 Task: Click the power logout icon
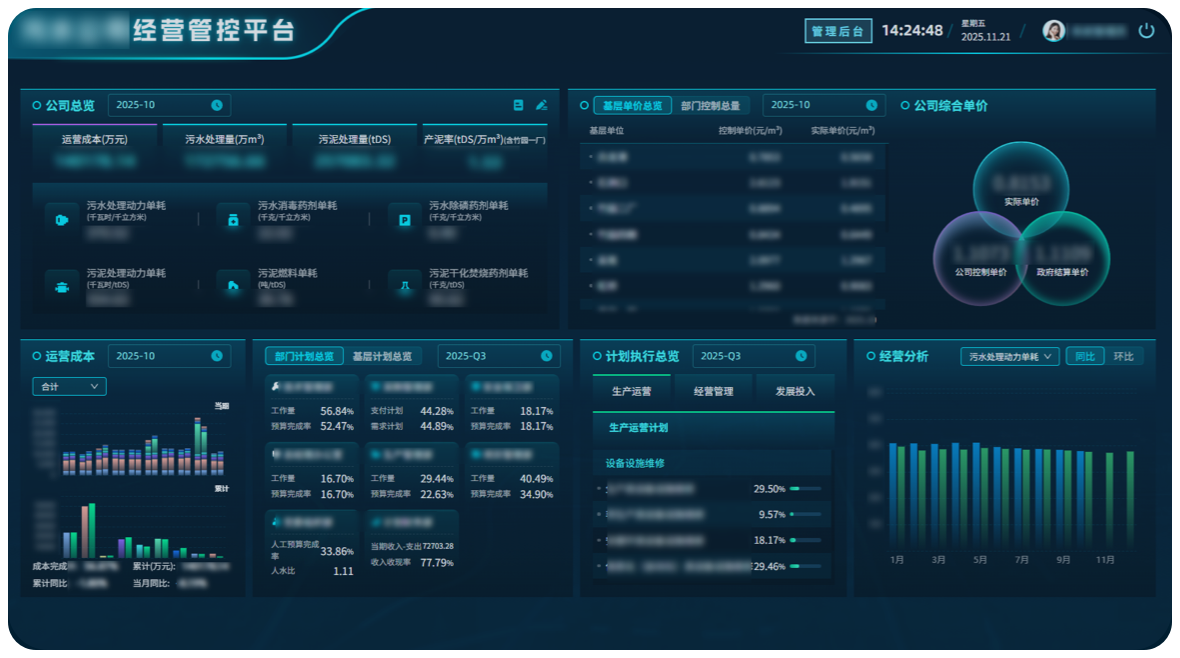[x=1146, y=30]
